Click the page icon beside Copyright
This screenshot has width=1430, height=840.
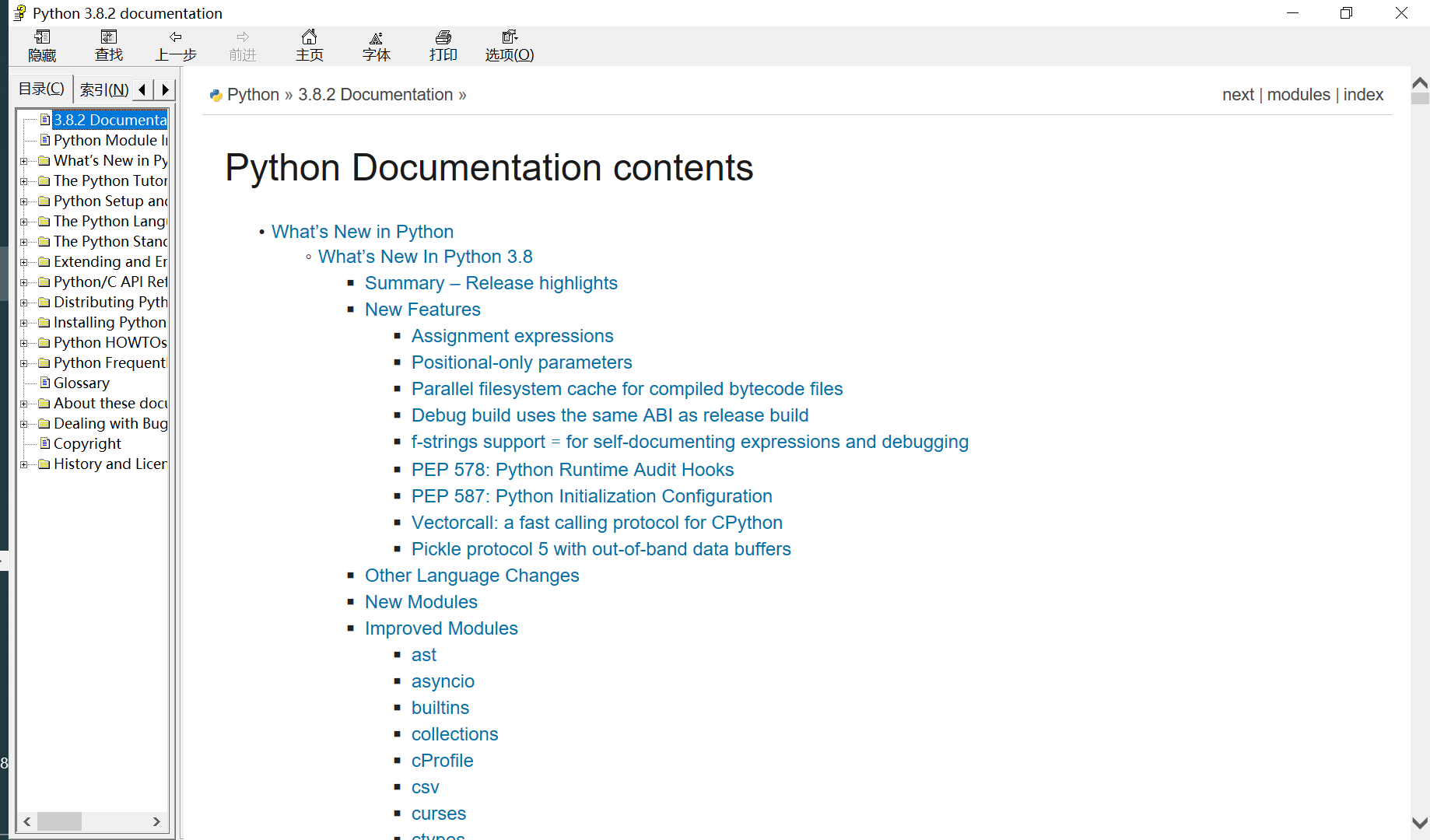[x=45, y=443]
